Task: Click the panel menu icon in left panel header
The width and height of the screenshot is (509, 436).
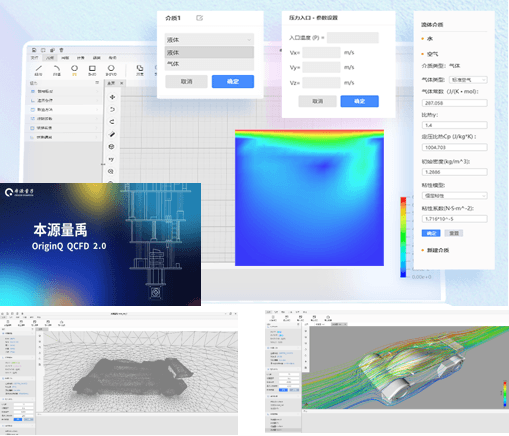Action: [97, 82]
